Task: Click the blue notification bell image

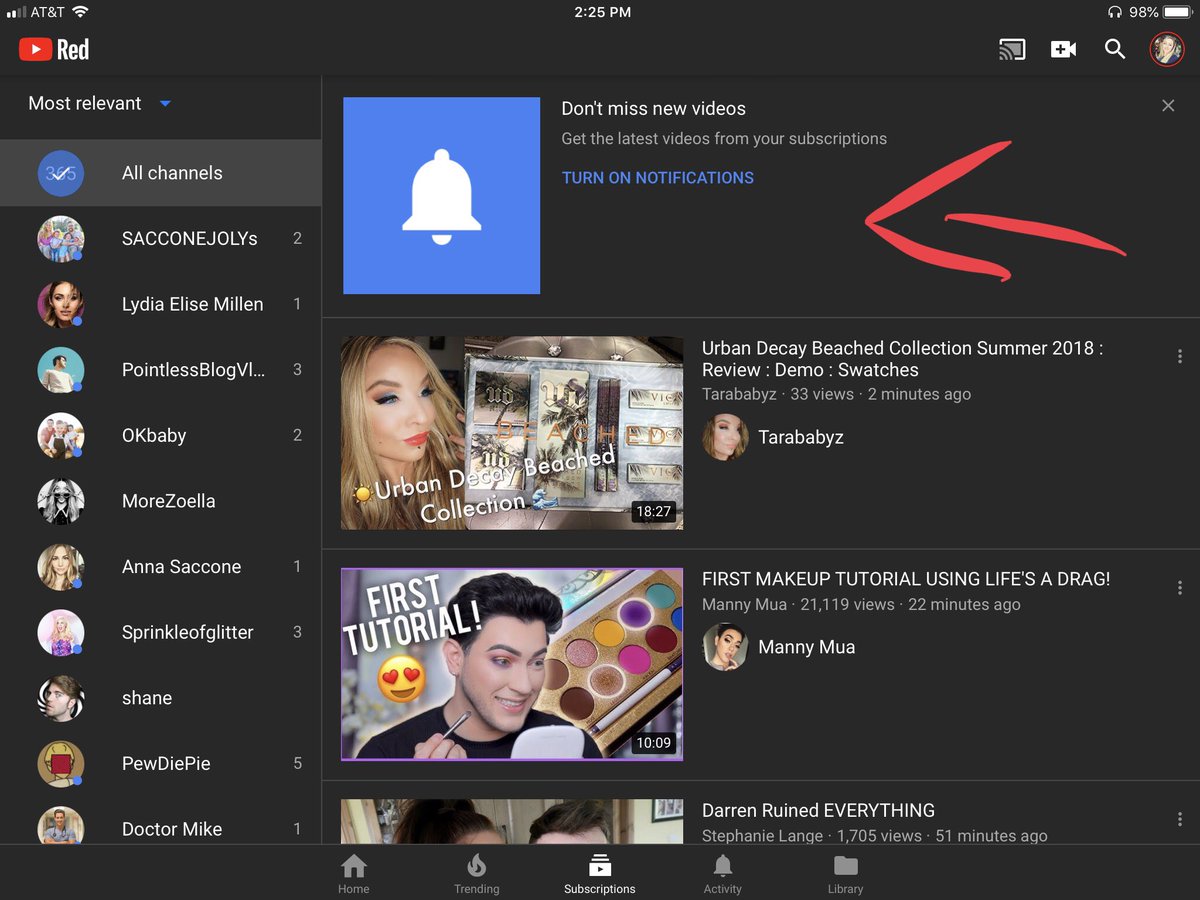Action: (x=441, y=195)
